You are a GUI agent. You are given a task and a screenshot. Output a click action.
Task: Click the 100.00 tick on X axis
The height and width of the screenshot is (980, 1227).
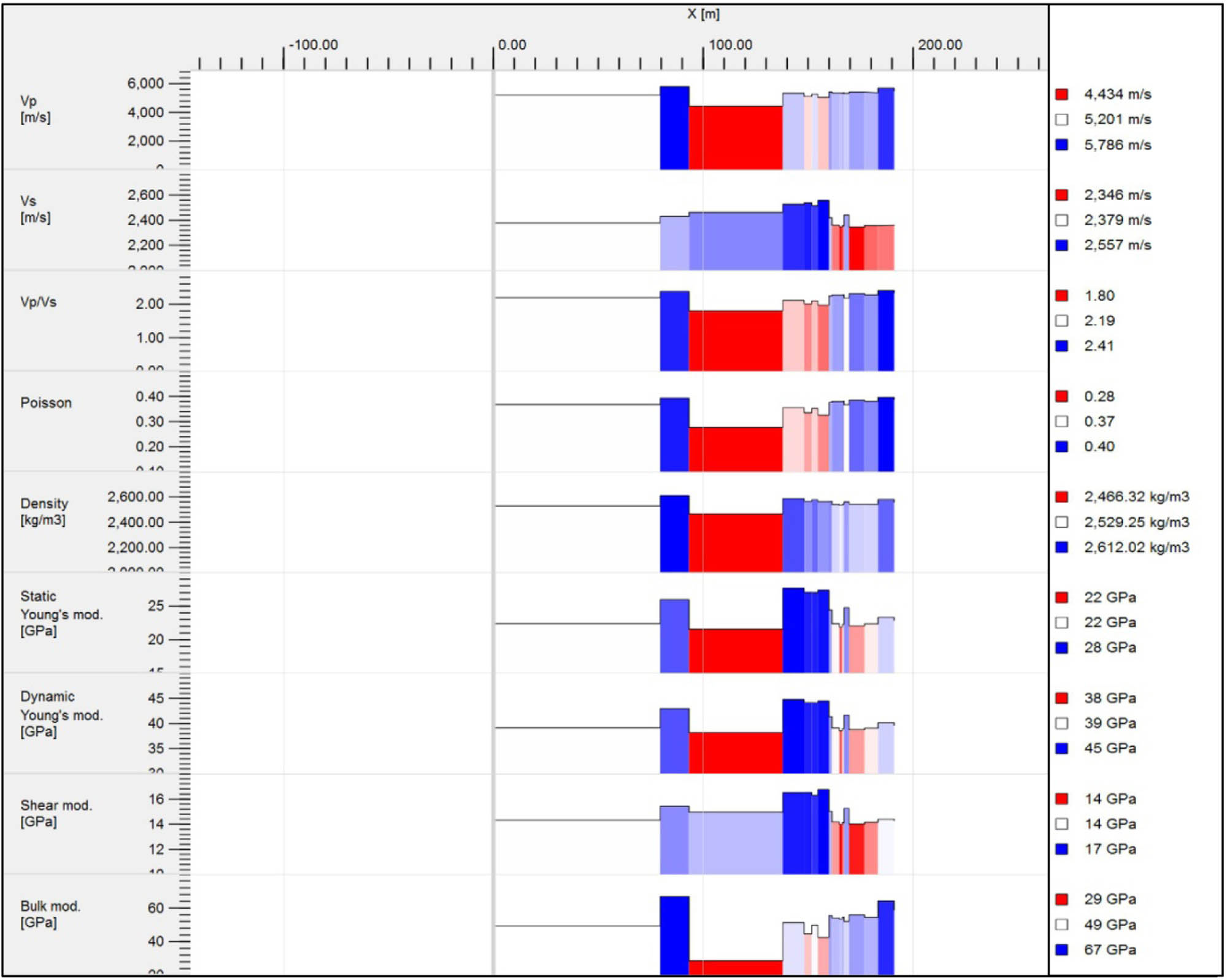tap(729, 45)
